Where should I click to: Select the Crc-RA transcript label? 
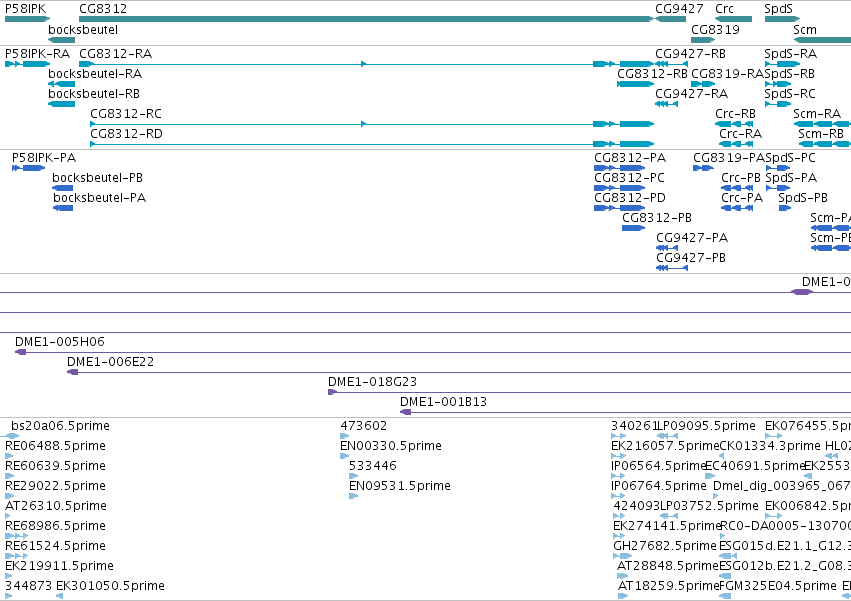coord(741,134)
